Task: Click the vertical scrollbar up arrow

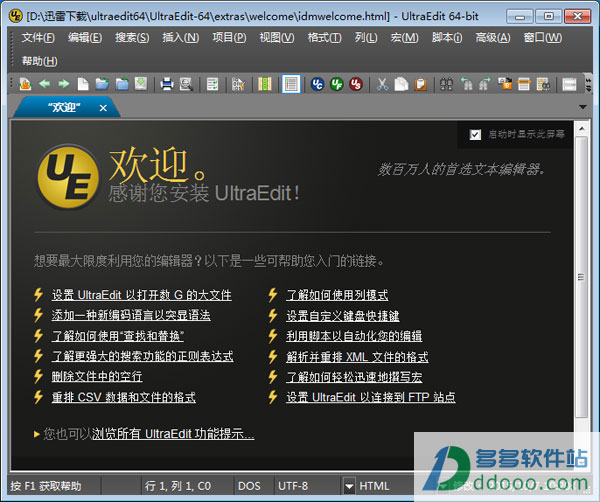Action: [582, 129]
